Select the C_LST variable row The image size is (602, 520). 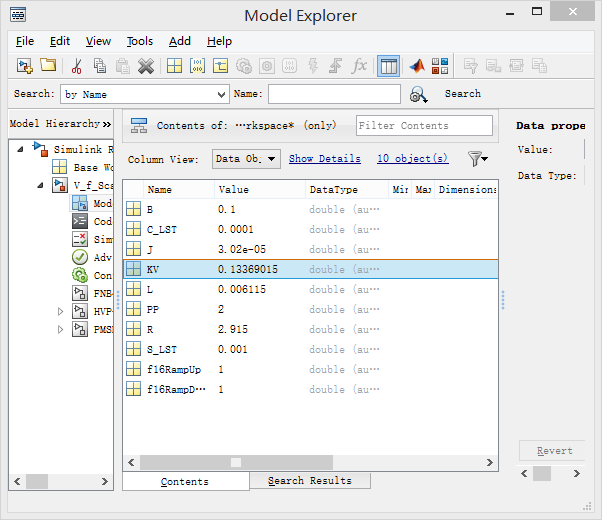(311, 229)
